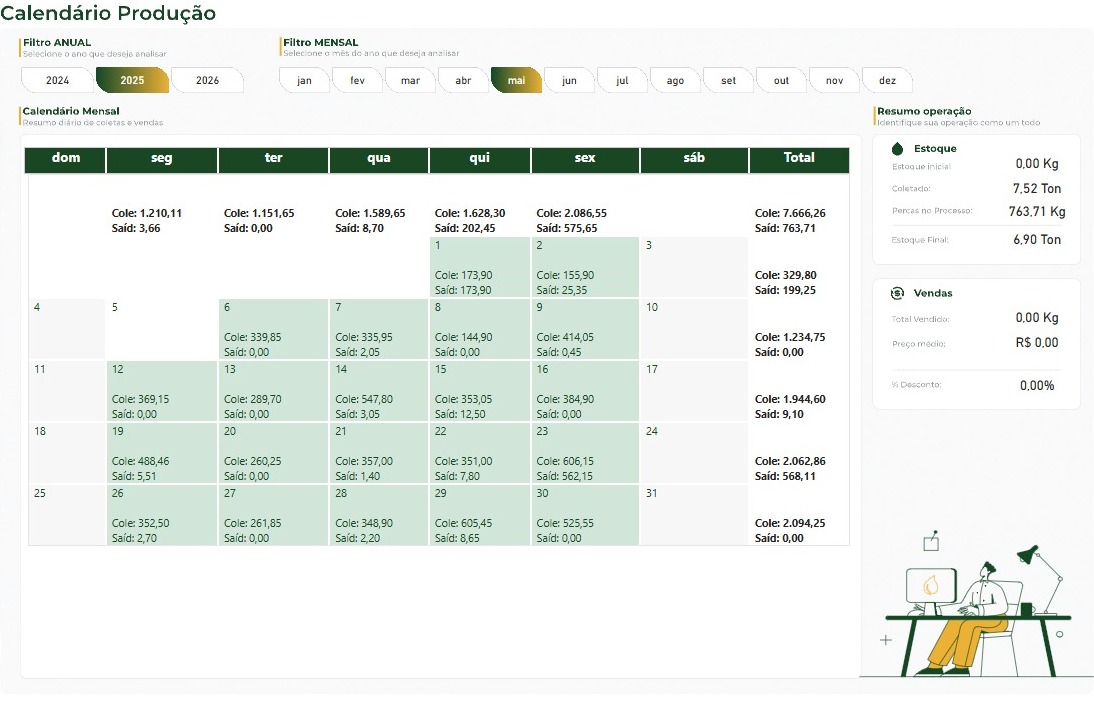Select Saturday day 31 cell
The width and height of the screenshot is (1094, 706).
pyautogui.click(x=694, y=516)
